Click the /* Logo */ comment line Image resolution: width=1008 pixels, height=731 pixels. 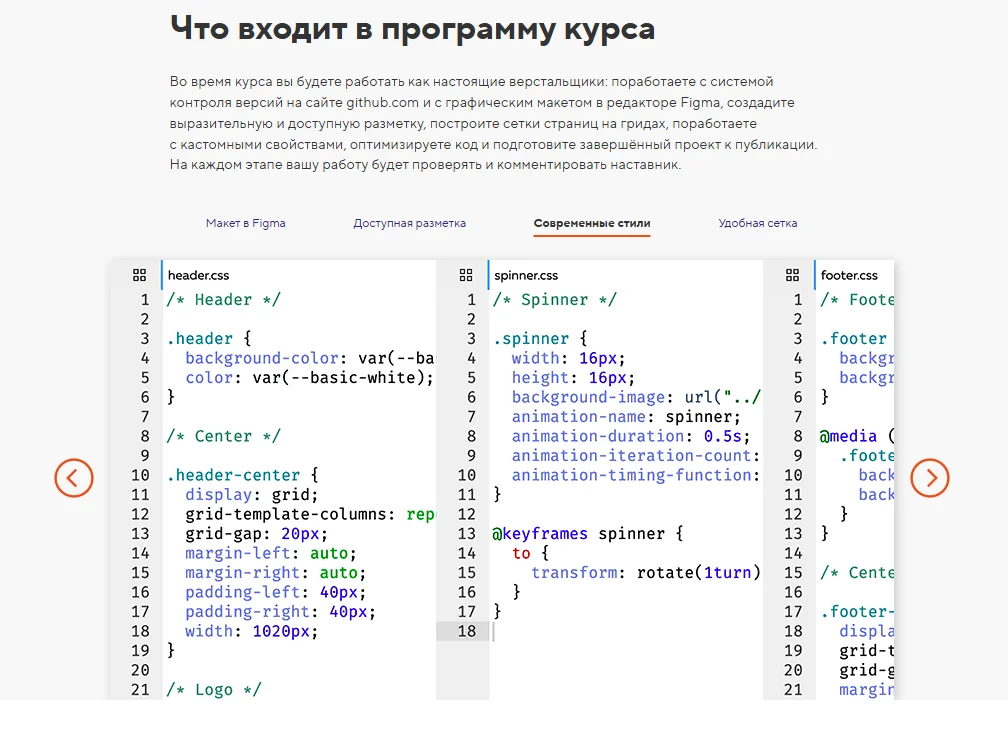click(x=213, y=689)
